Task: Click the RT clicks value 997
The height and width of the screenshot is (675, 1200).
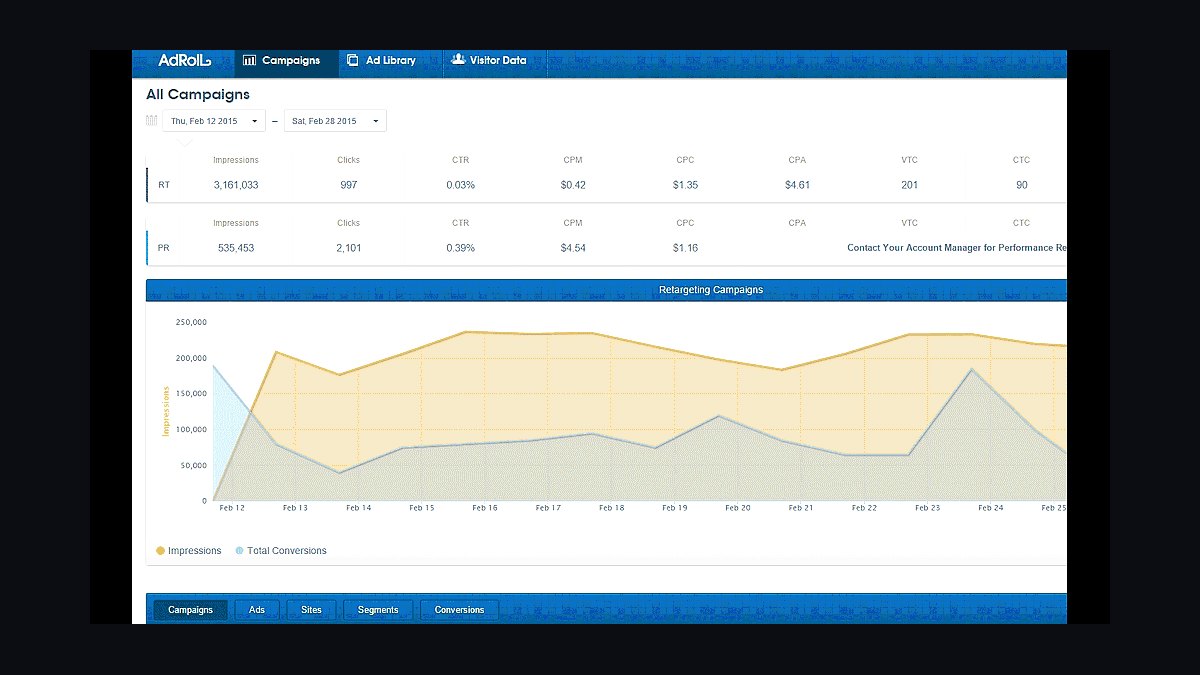Action: 348,185
